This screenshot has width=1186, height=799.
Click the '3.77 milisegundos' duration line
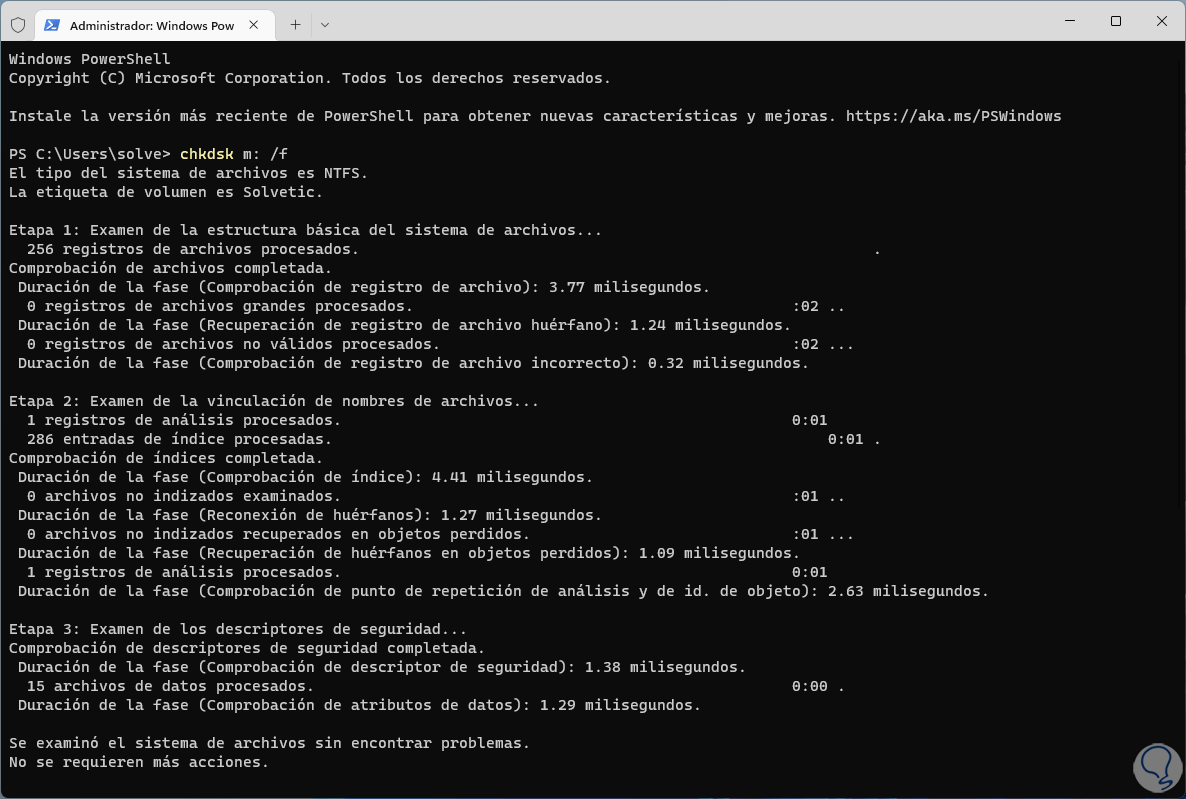click(x=364, y=287)
